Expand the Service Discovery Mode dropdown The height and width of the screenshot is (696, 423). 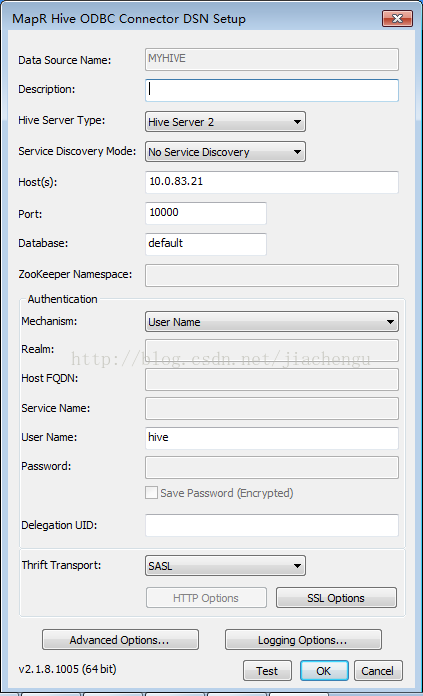click(225, 152)
